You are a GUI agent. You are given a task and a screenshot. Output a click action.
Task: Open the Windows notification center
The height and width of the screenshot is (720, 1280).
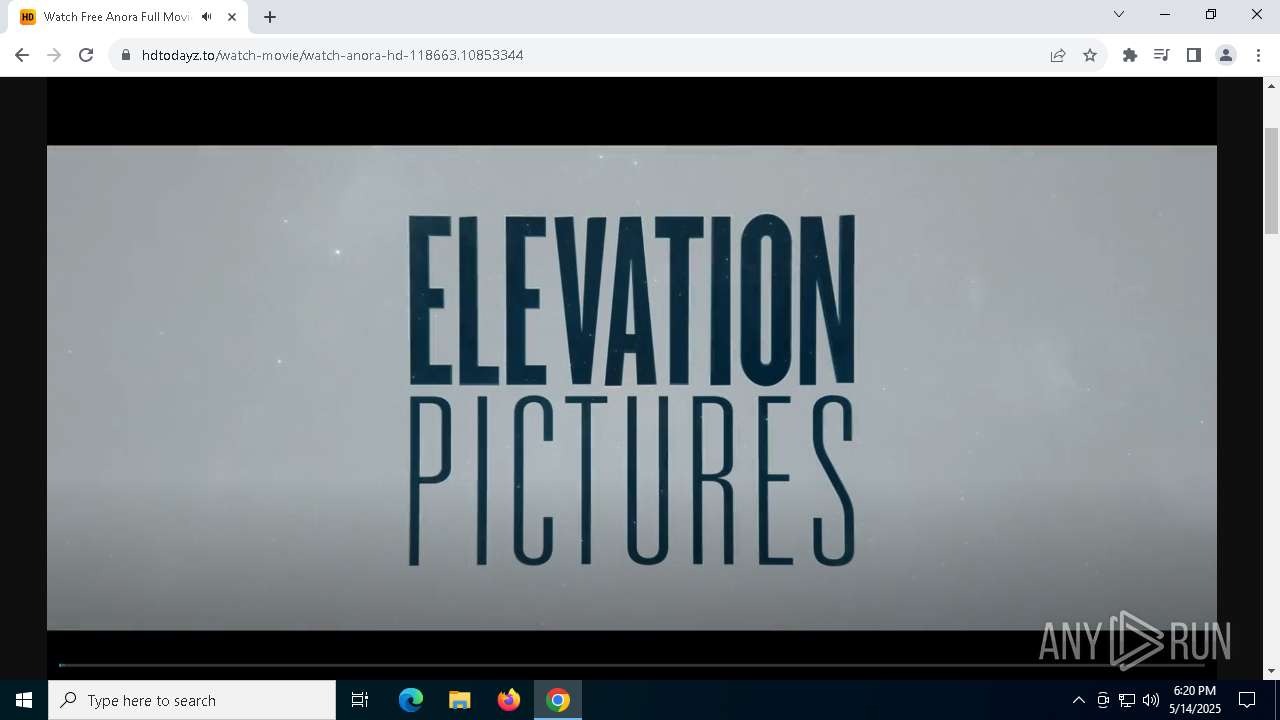(x=1247, y=700)
